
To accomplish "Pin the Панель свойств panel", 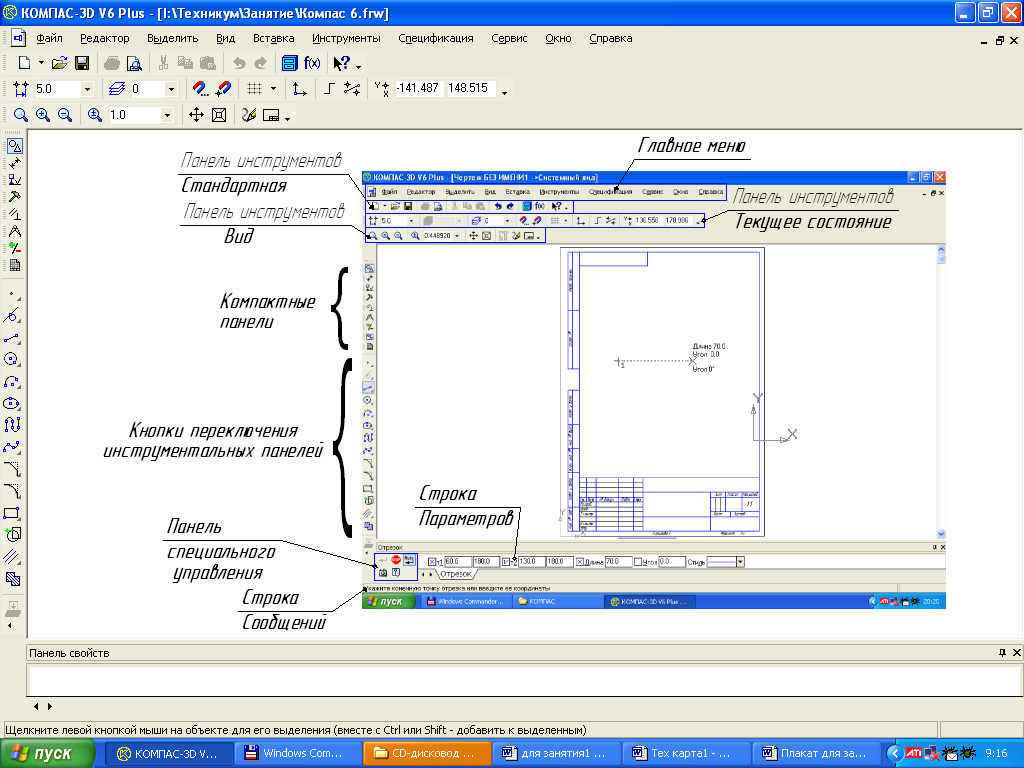I will (x=1002, y=652).
